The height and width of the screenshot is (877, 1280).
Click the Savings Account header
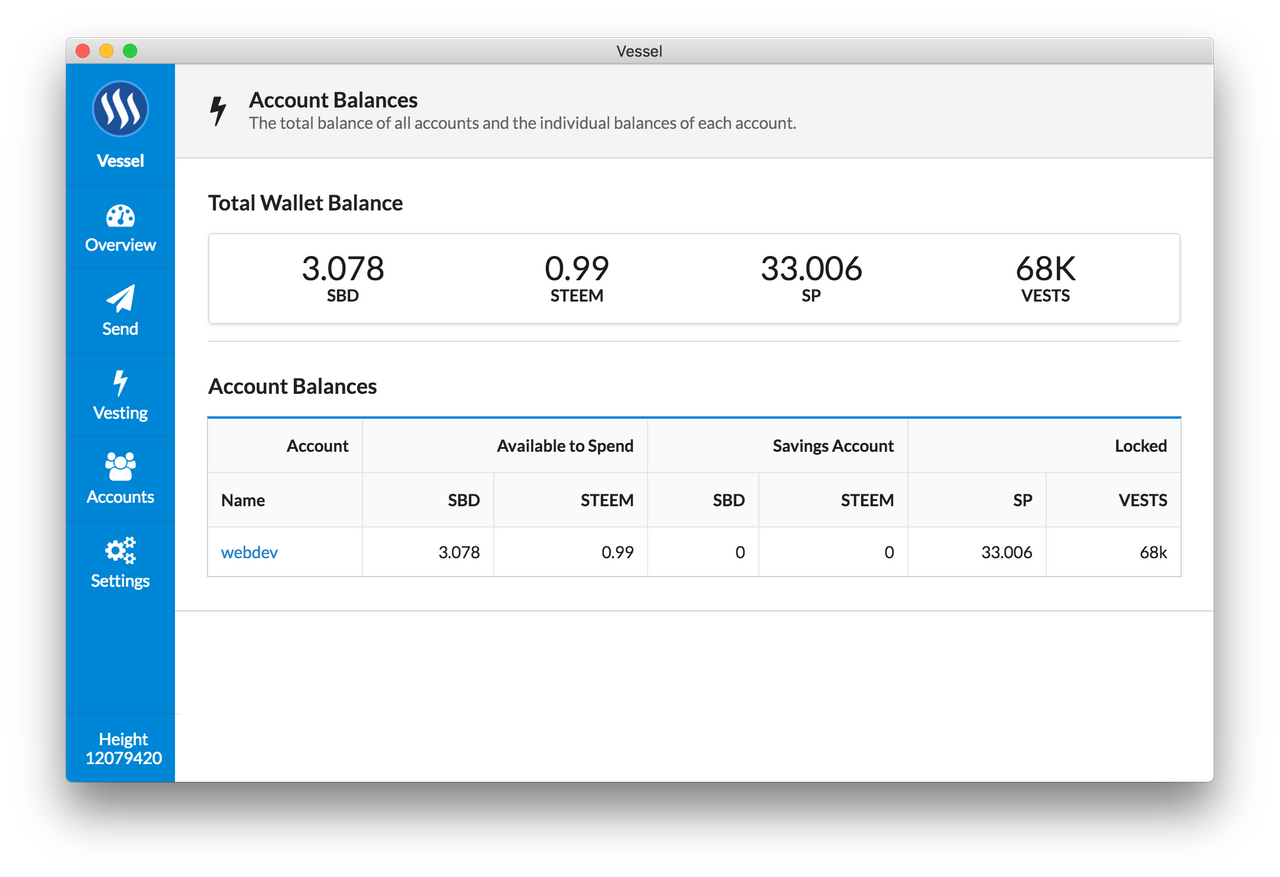[x=778, y=446]
